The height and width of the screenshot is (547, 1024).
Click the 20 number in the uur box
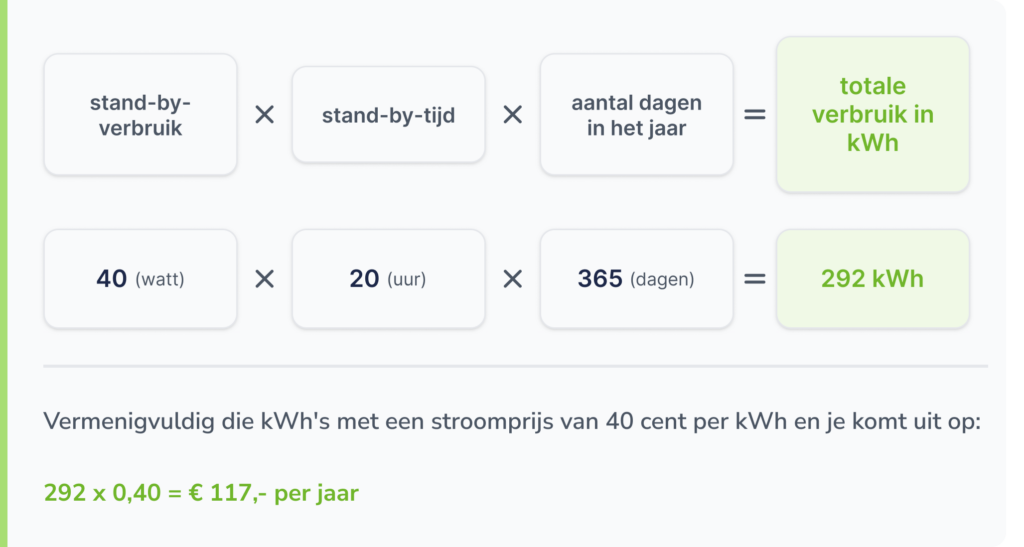pos(364,279)
